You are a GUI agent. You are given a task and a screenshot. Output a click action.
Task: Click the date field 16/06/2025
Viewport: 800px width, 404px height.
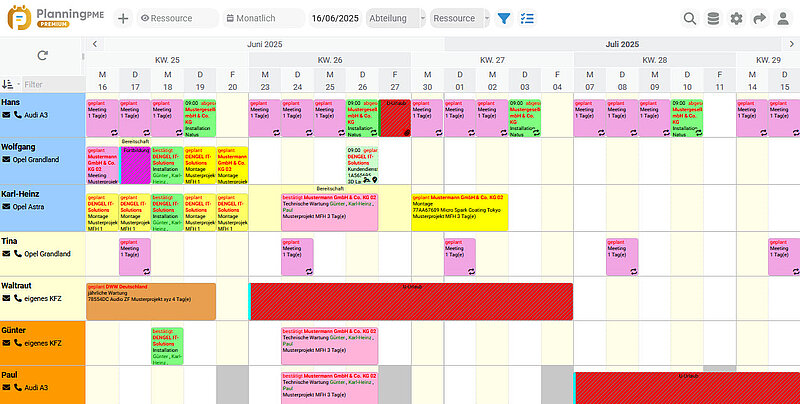335,18
